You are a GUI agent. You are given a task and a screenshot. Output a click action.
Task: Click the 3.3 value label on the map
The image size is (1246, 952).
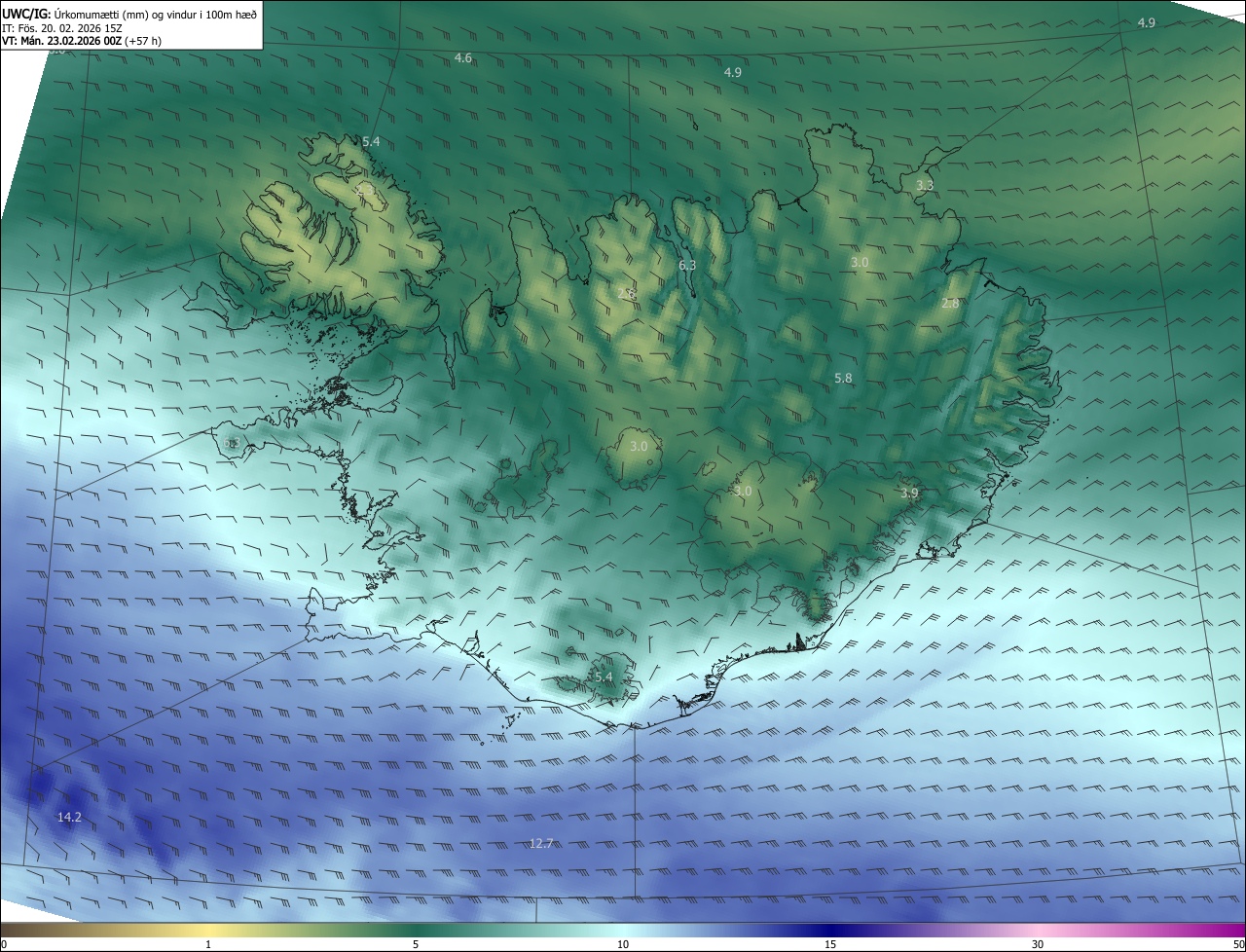coord(925,185)
